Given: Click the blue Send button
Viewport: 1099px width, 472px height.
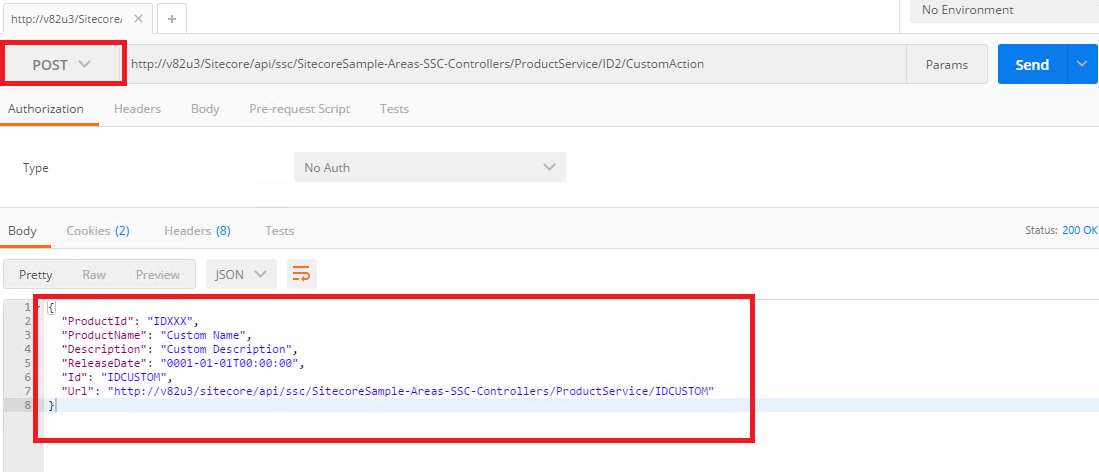Looking at the screenshot, I should pos(1032,65).
